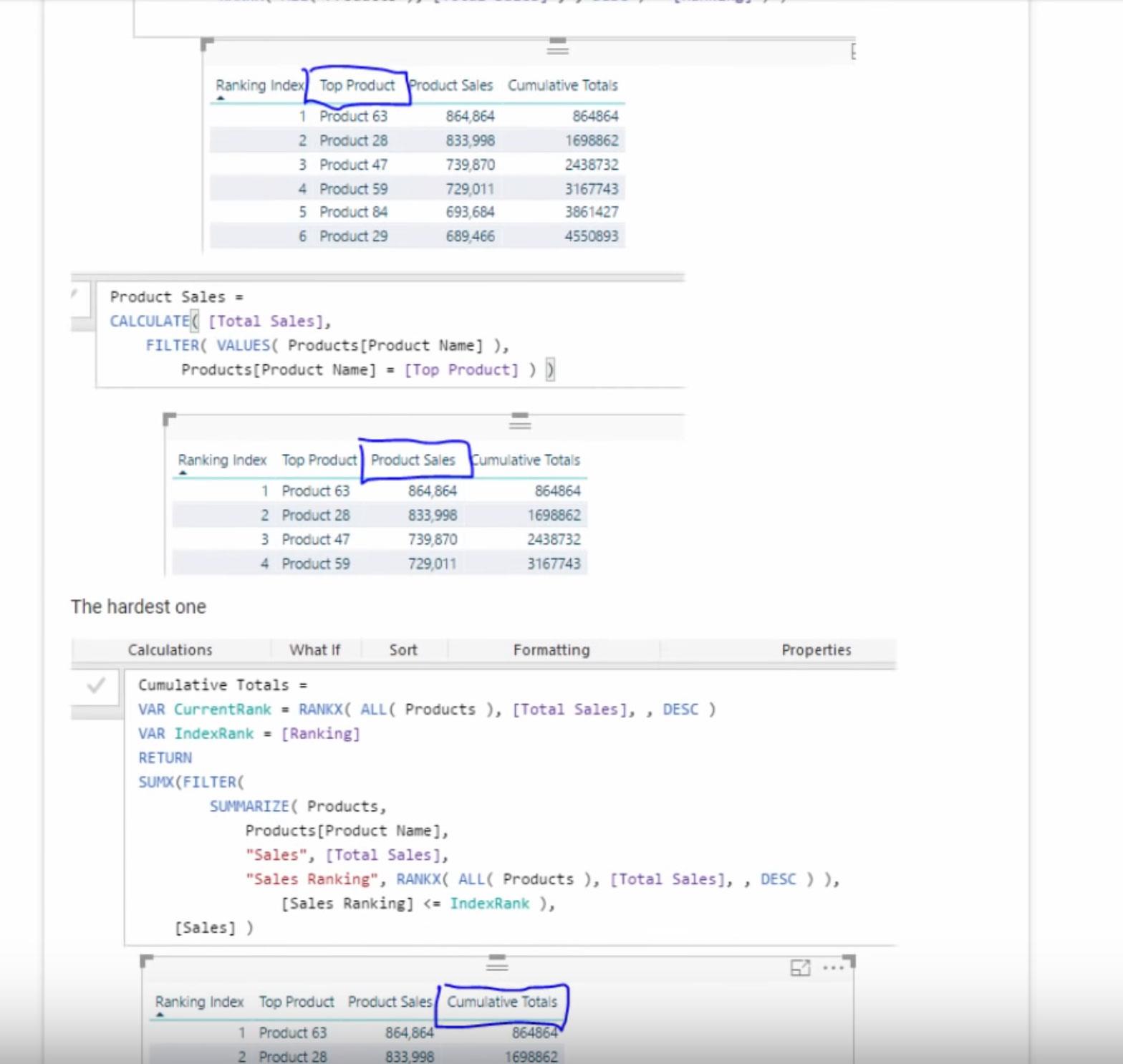Click '[Sales Ranking] <= IndexRank' line
This screenshot has width=1123, height=1064.
point(418,904)
